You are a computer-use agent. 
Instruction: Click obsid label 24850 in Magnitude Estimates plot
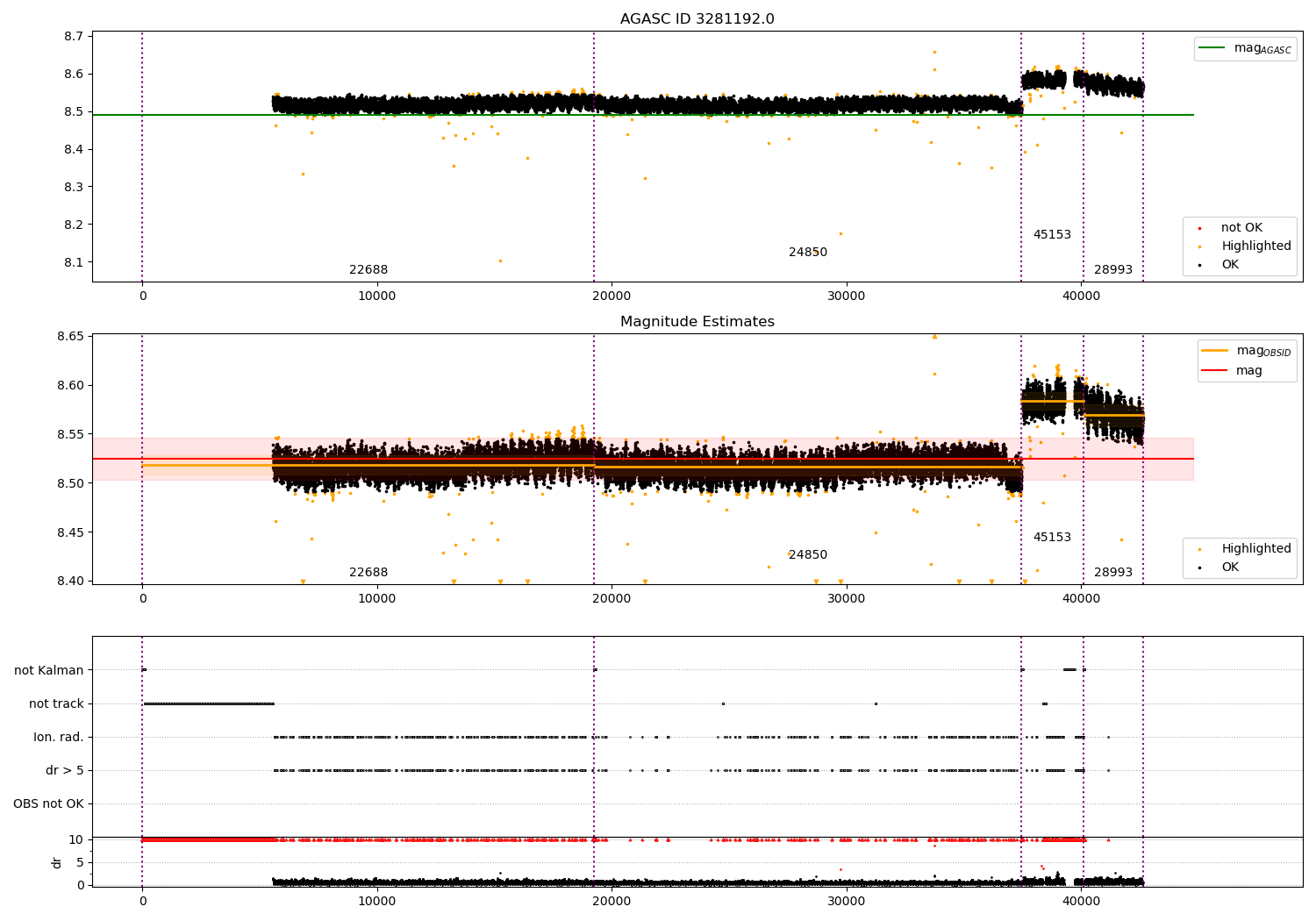coord(808,555)
